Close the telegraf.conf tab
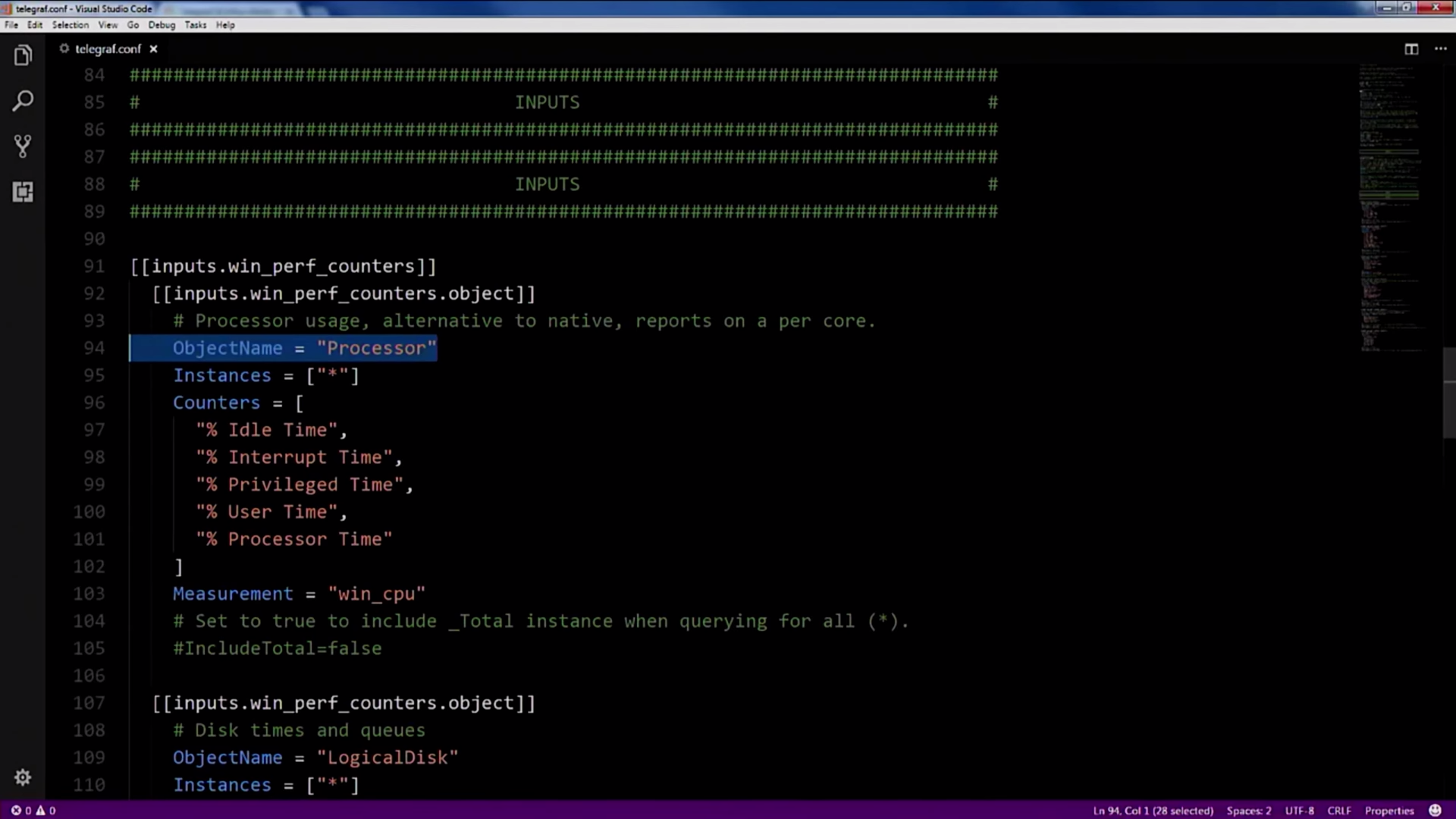The height and width of the screenshot is (819, 1456). [x=153, y=49]
